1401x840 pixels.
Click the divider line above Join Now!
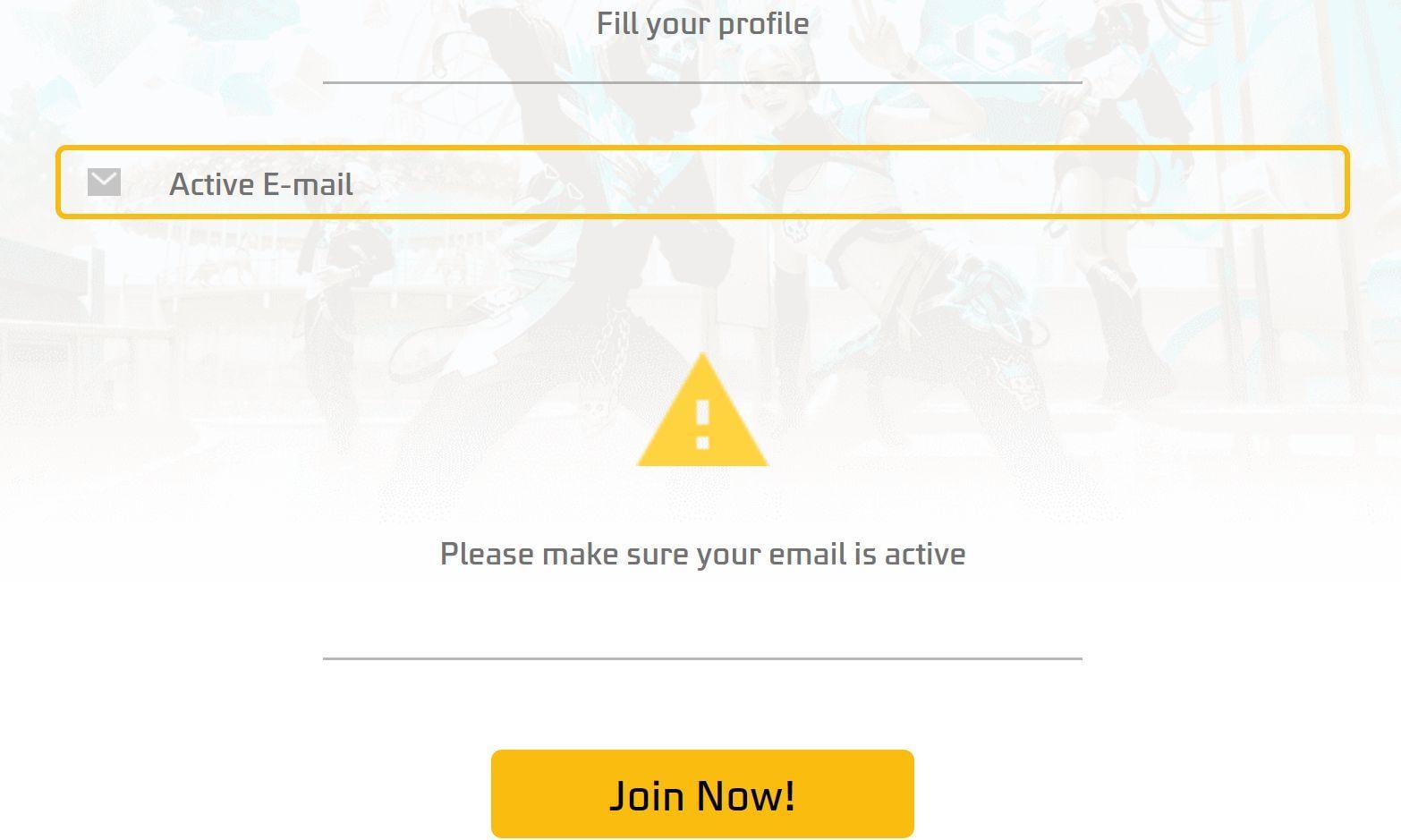[x=702, y=658]
